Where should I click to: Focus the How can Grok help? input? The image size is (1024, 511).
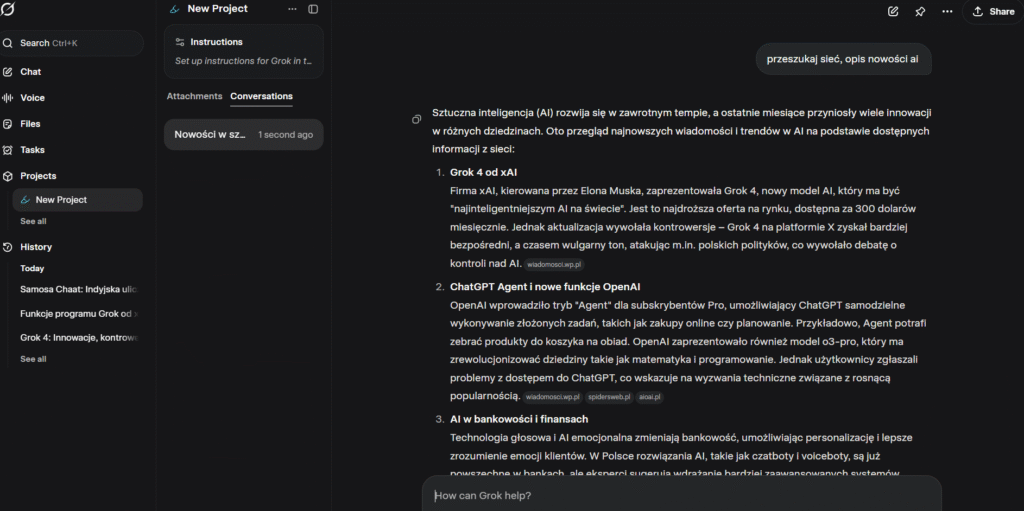(x=681, y=495)
